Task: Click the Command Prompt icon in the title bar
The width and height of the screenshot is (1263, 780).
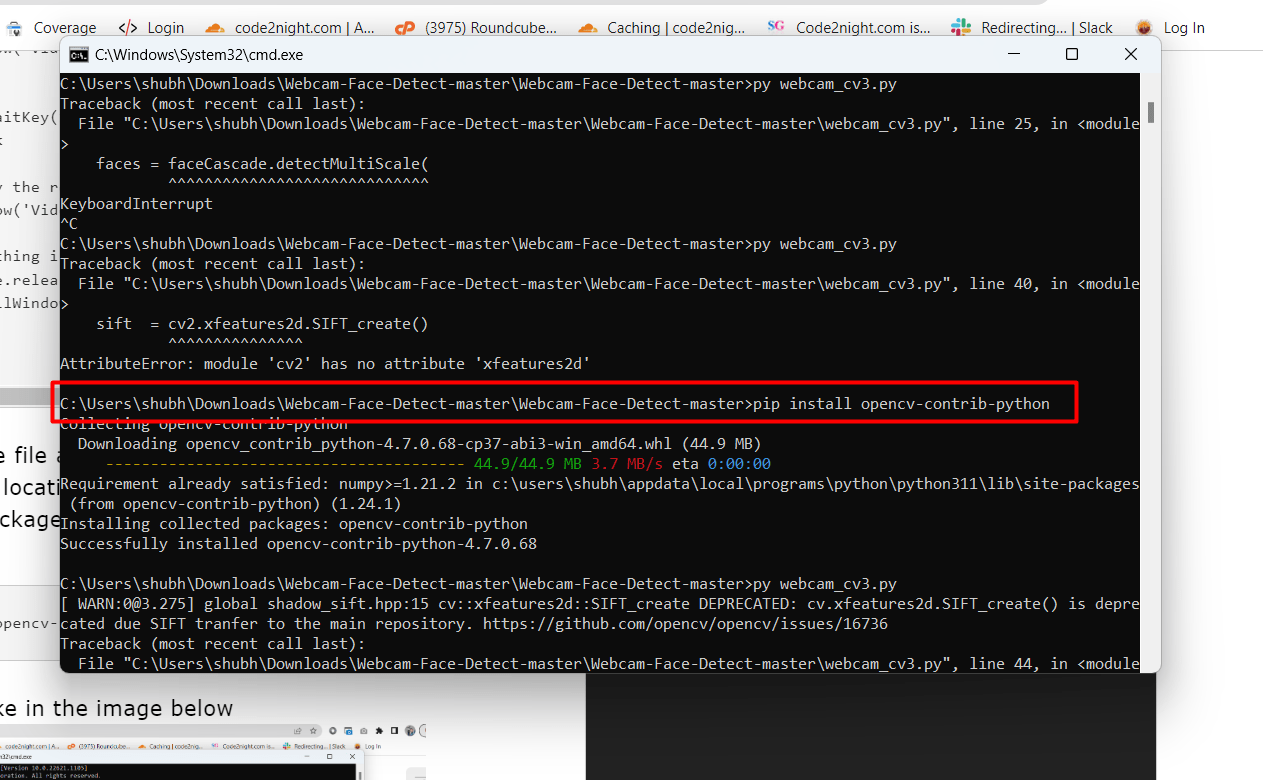Action: 79,54
